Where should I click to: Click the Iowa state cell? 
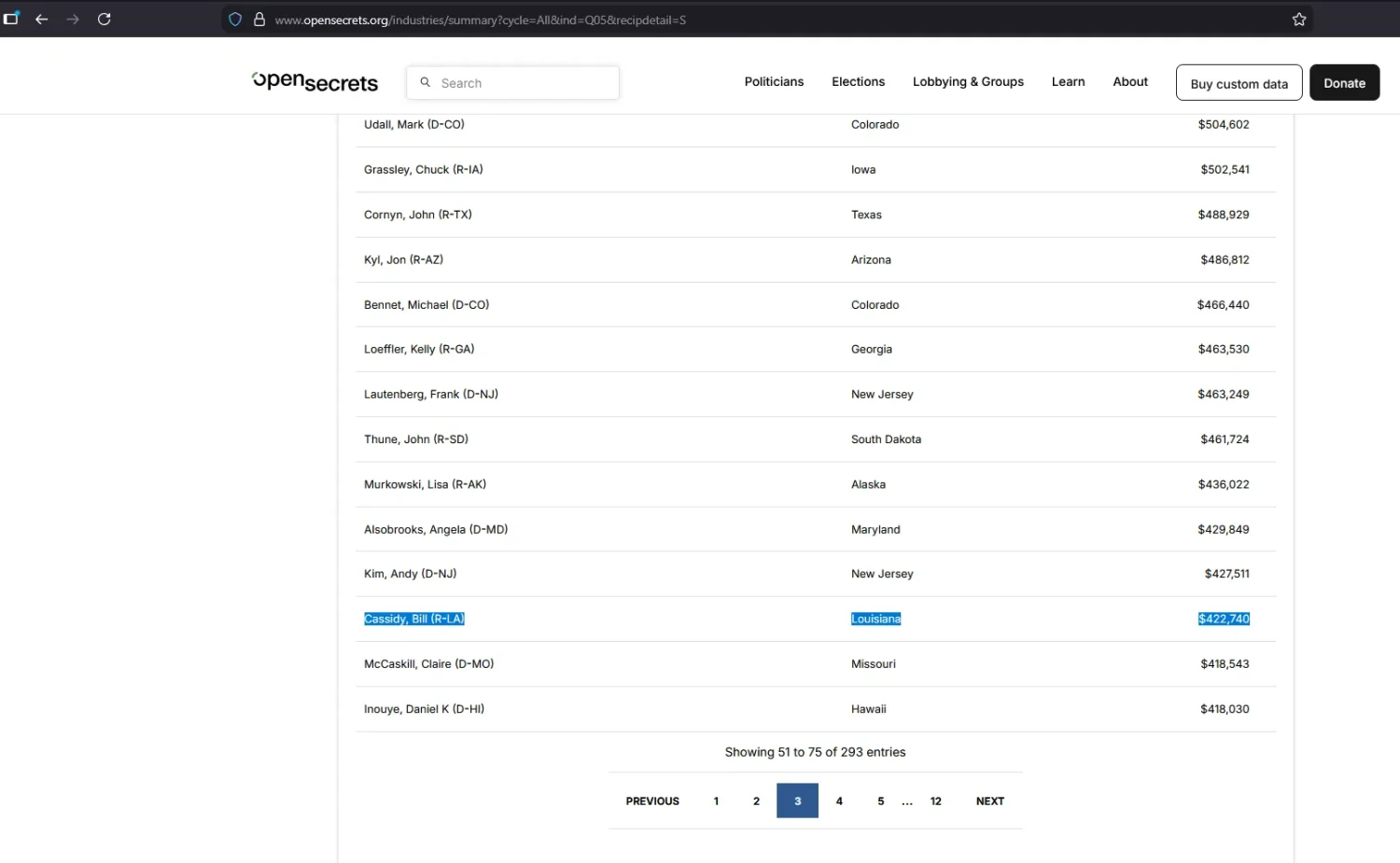pyautogui.click(x=863, y=170)
